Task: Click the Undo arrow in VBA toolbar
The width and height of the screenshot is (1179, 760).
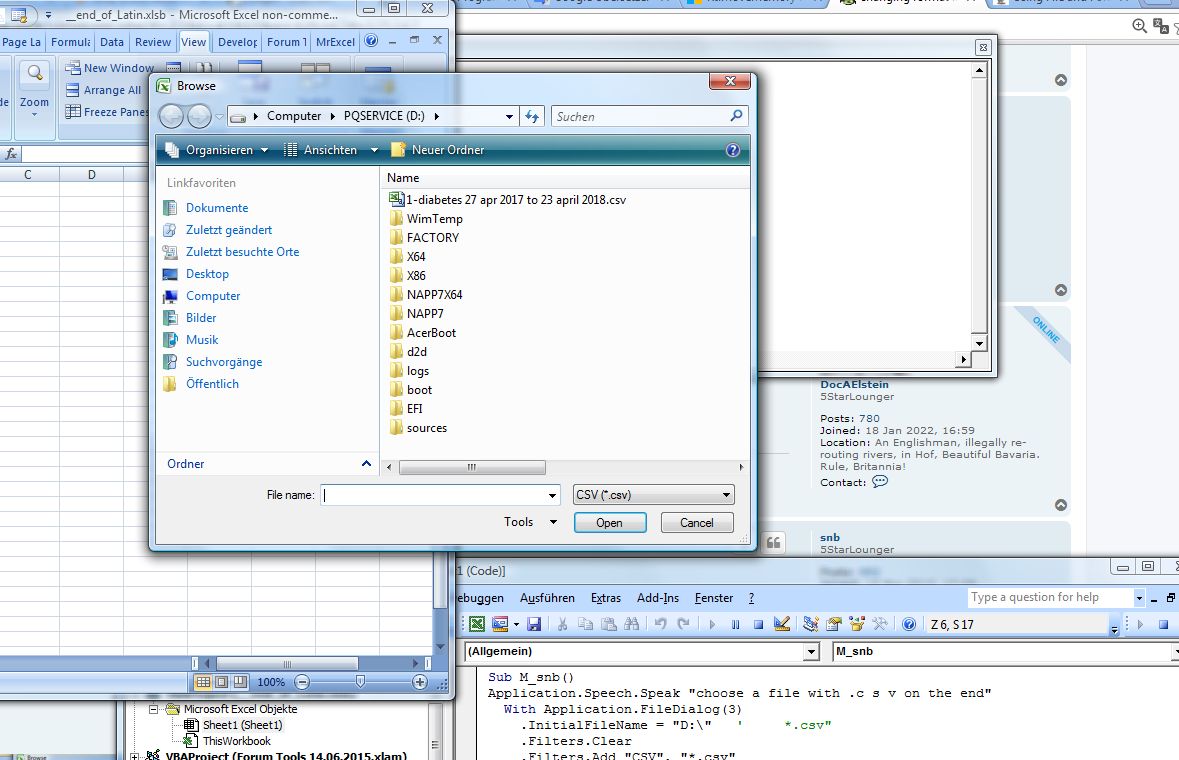Action: 660,624
